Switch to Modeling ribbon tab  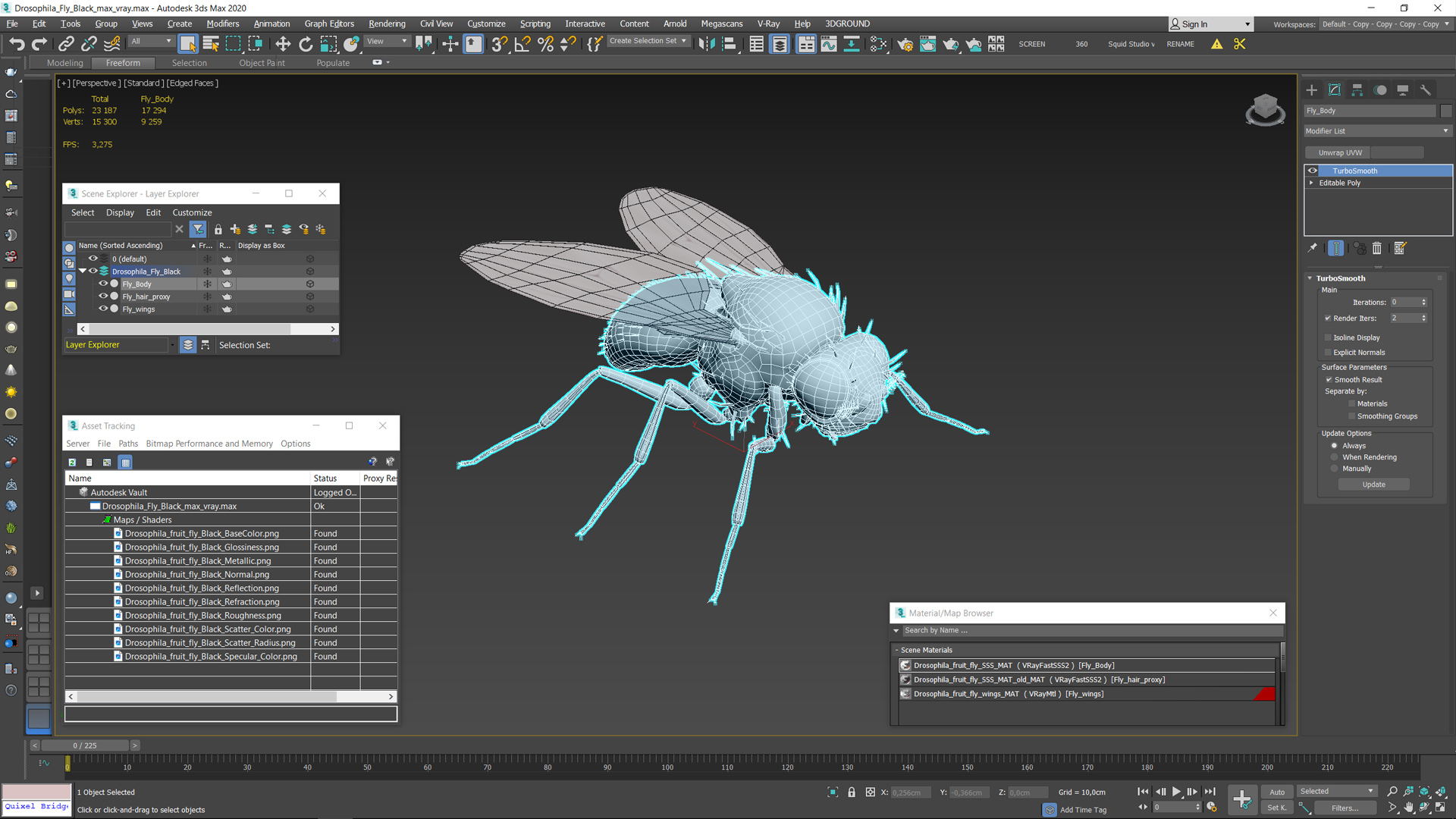[64, 63]
